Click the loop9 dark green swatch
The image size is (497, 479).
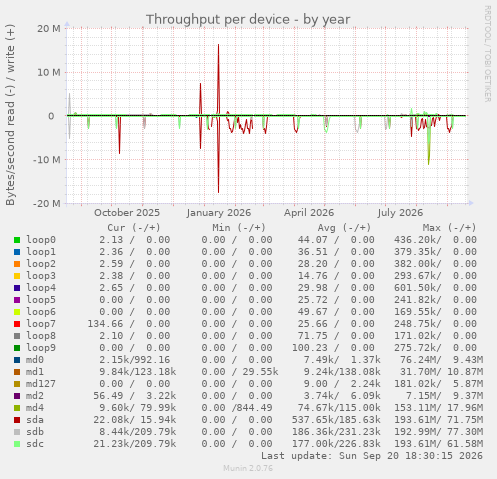coord(17,348)
